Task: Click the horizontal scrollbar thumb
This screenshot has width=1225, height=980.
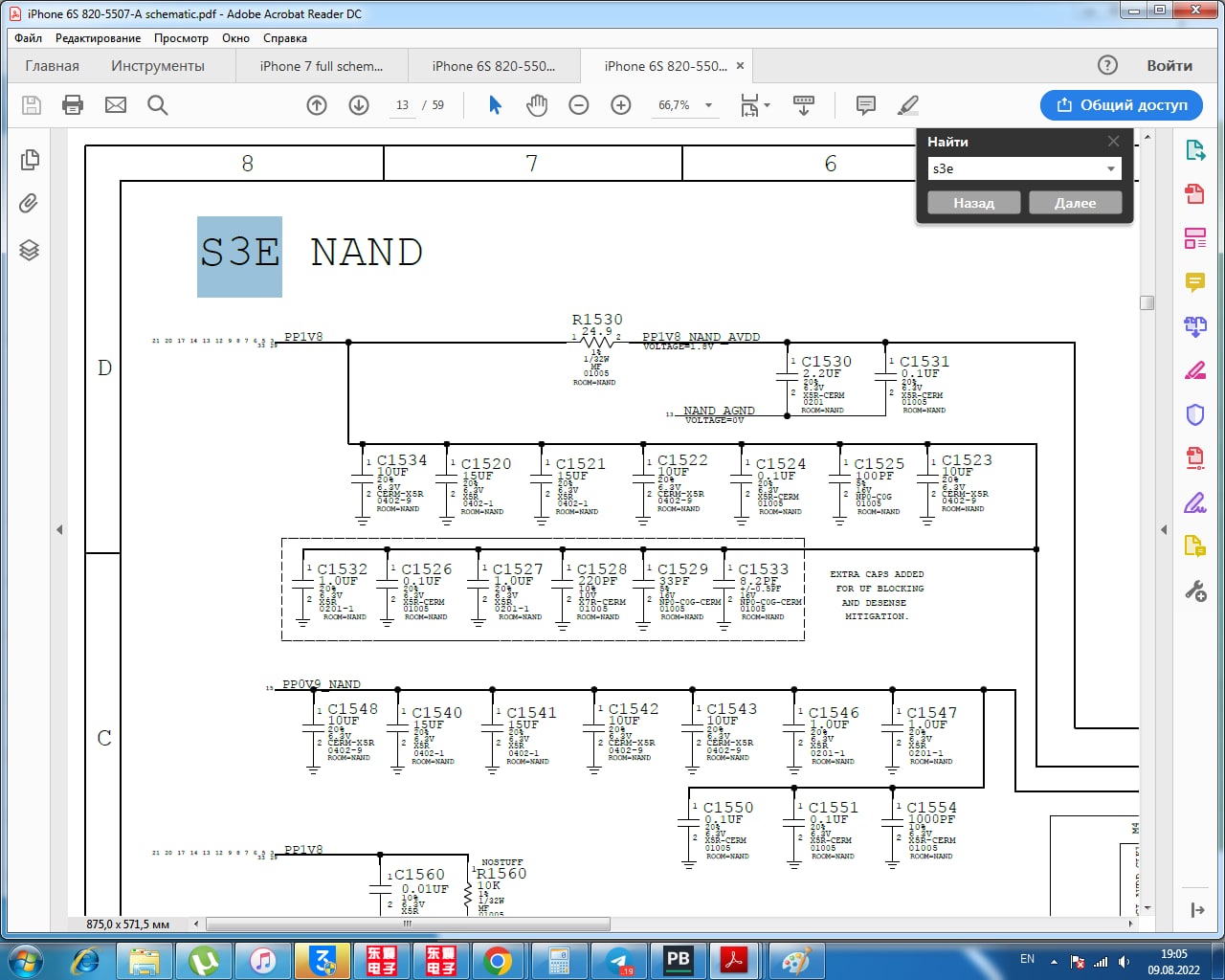Action: pyautogui.click(x=408, y=924)
